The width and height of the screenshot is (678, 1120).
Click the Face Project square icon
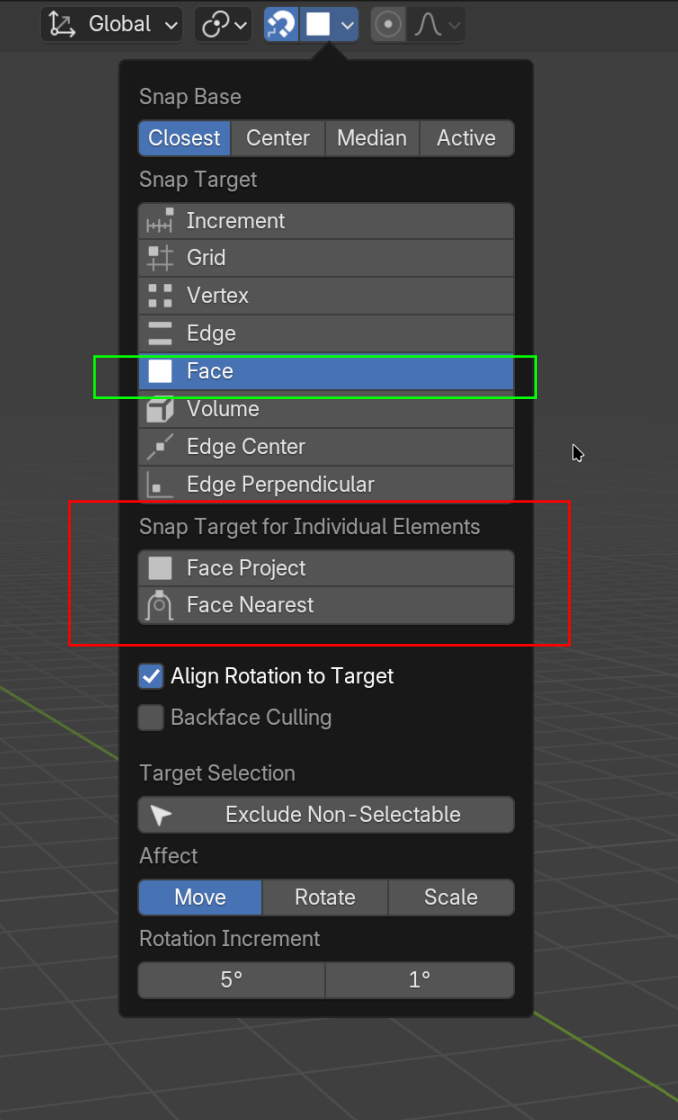click(x=160, y=569)
